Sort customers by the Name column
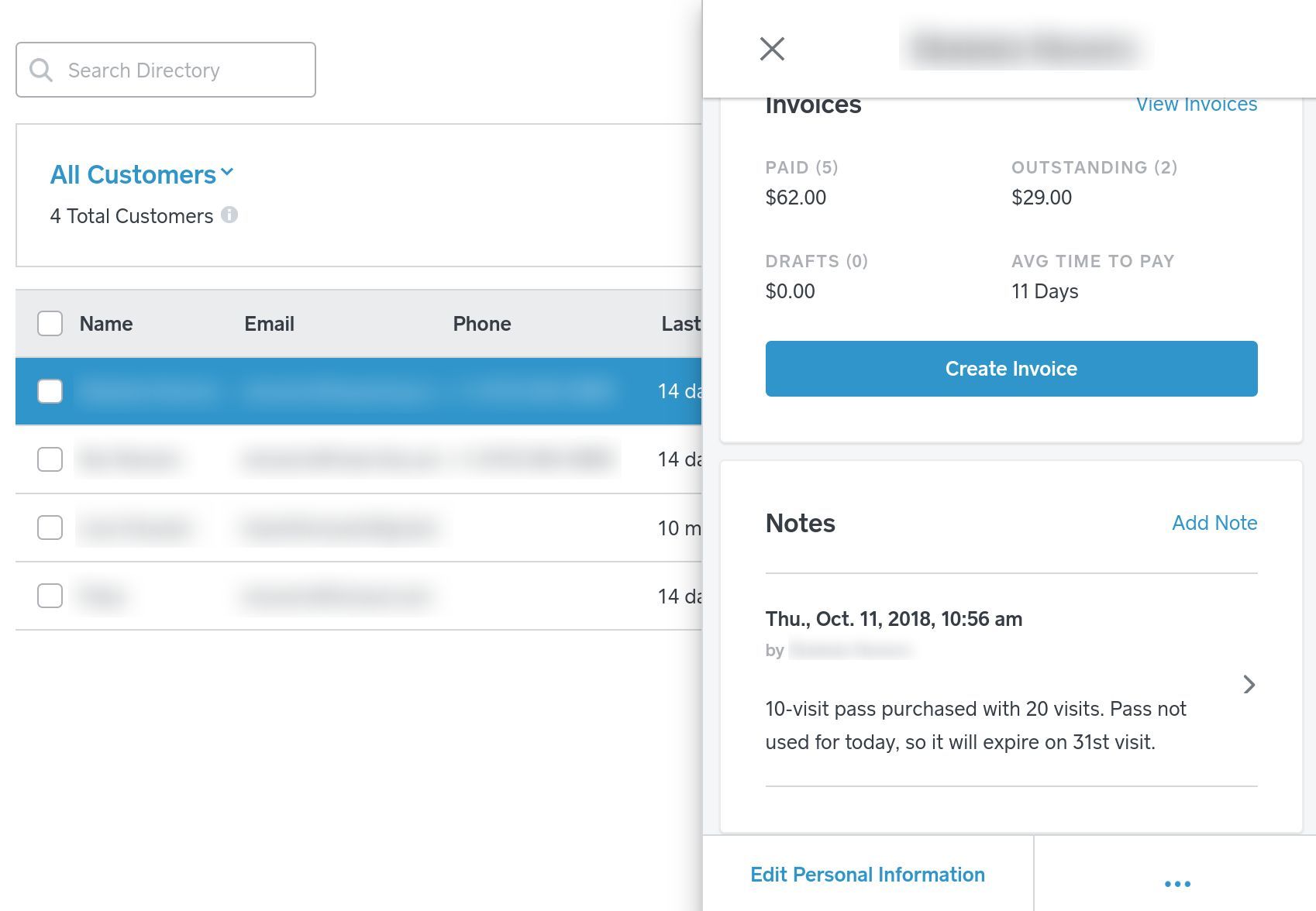 pyautogui.click(x=105, y=323)
